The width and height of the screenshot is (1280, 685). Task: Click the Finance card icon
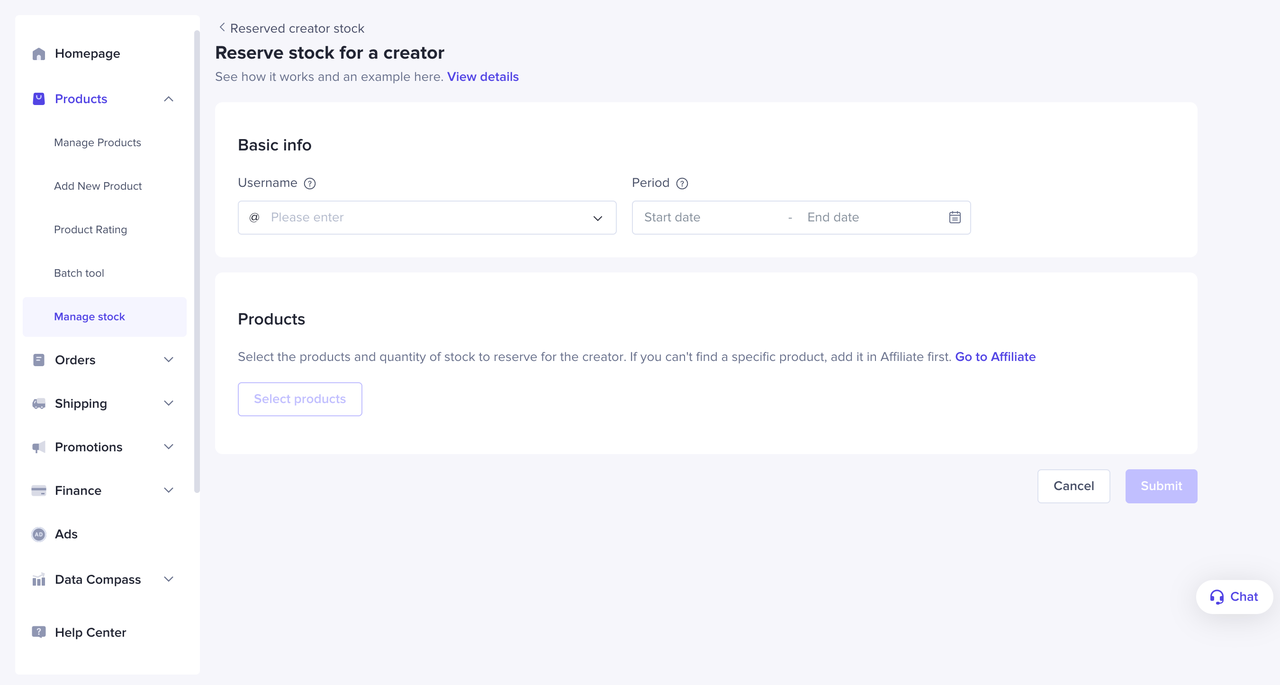(x=39, y=491)
